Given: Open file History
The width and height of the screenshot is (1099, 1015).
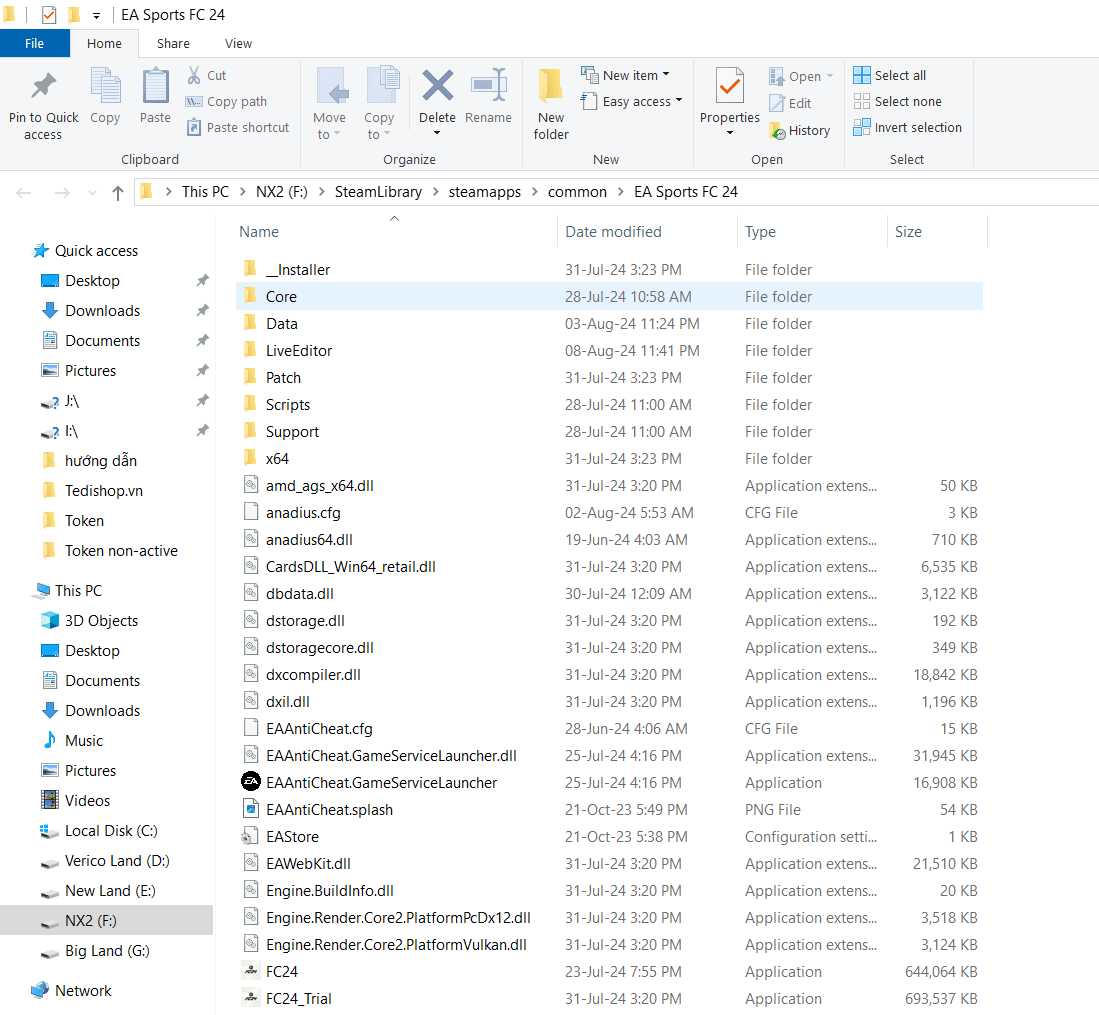Looking at the screenshot, I should click(x=800, y=130).
